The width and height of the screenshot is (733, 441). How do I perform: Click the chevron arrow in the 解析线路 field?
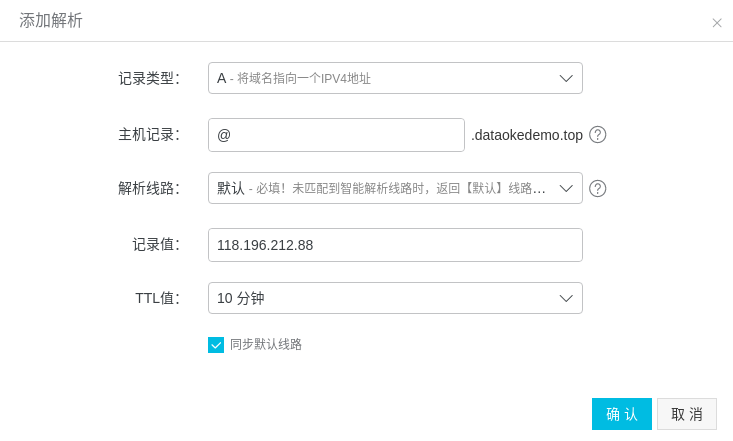click(x=566, y=188)
